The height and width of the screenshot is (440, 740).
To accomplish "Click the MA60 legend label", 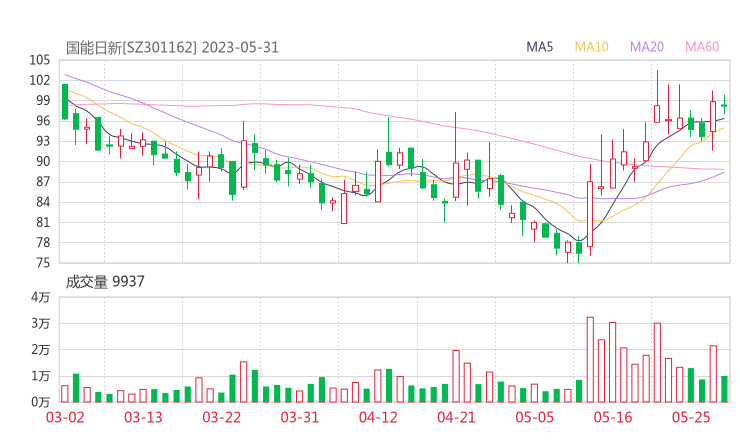I will (x=702, y=47).
